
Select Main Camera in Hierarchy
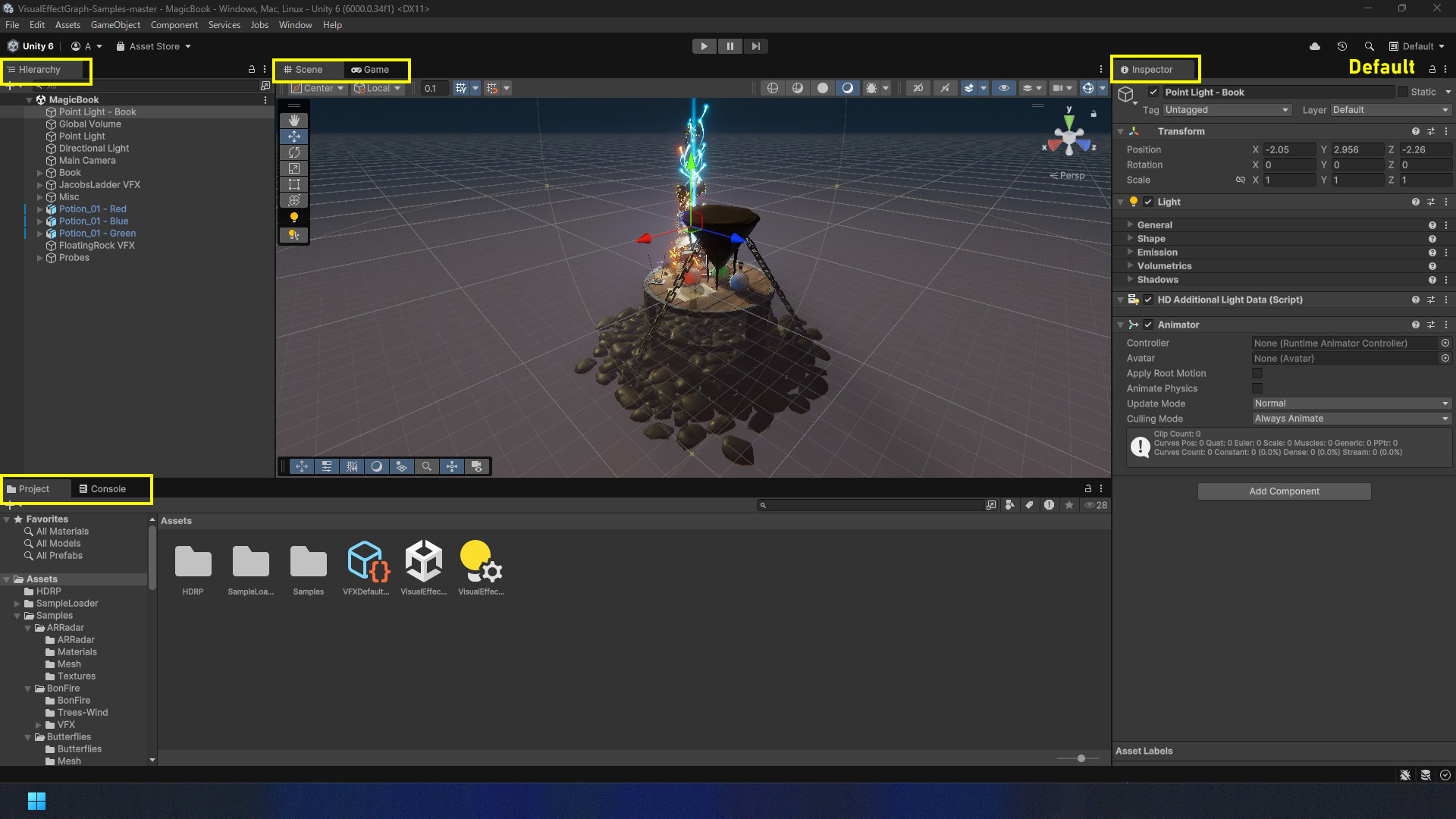87,161
